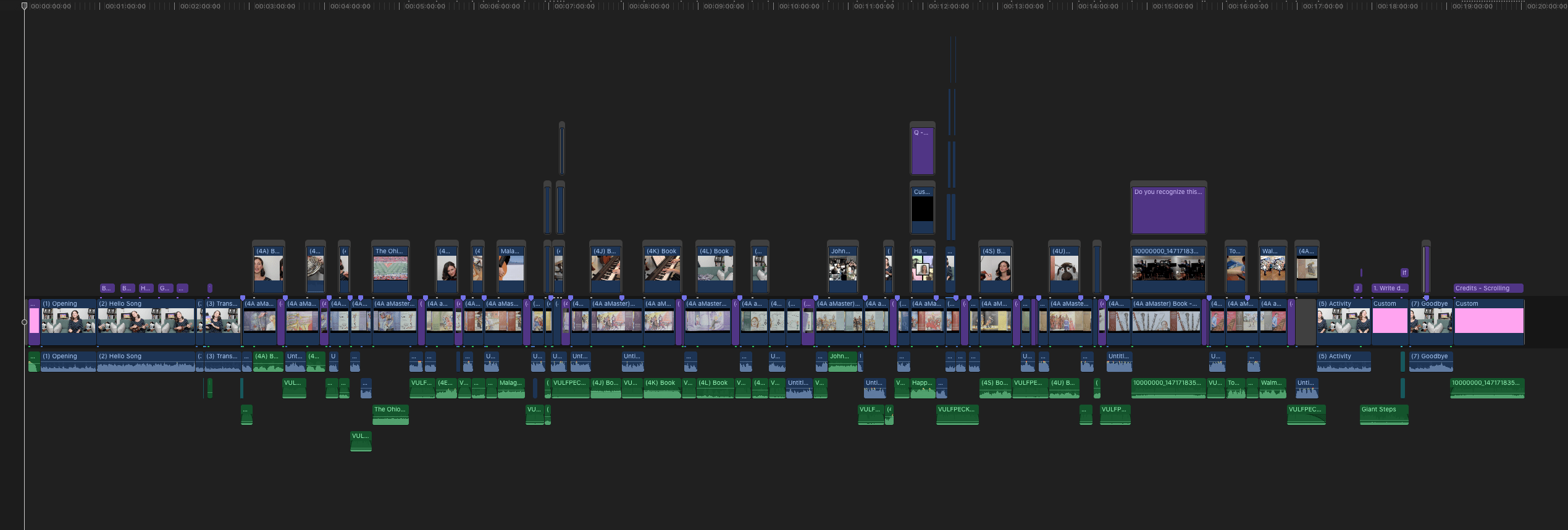Select the (2) Hello Song audio waveform clip
Viewport: 1568px width, 530px height.
(x=146, y=361)
